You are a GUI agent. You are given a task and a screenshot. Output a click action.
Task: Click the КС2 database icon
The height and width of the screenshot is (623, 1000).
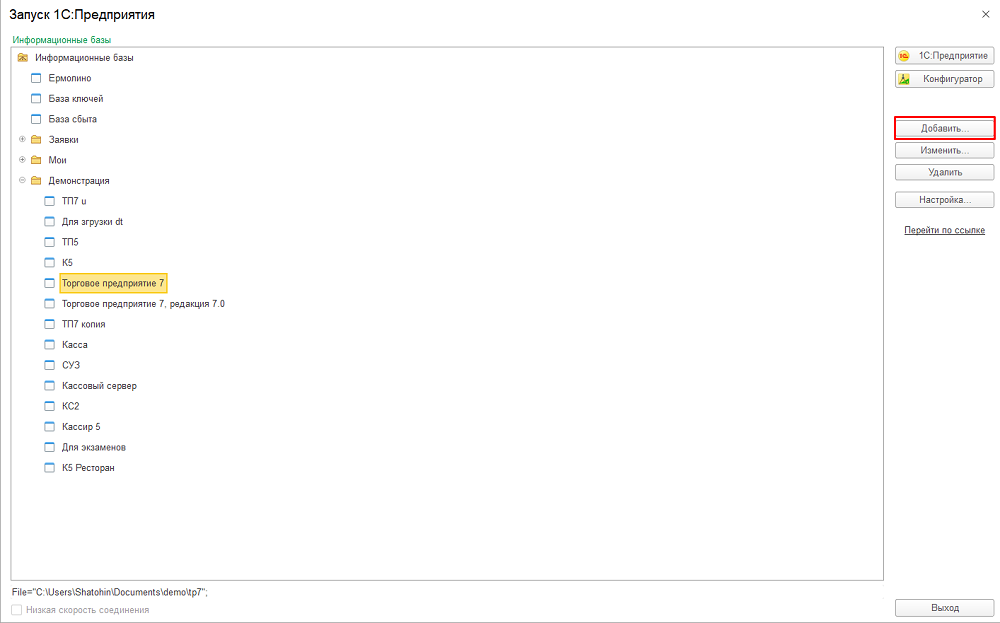pyautogui.click(x=50, y=406)
